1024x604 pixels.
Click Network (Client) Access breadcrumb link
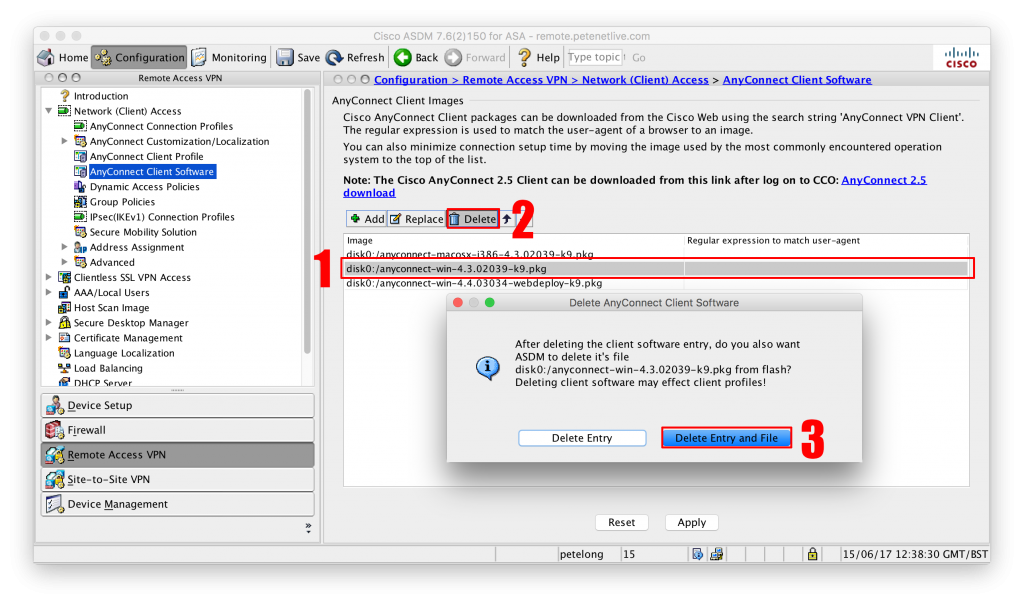[x=645, y=80]
